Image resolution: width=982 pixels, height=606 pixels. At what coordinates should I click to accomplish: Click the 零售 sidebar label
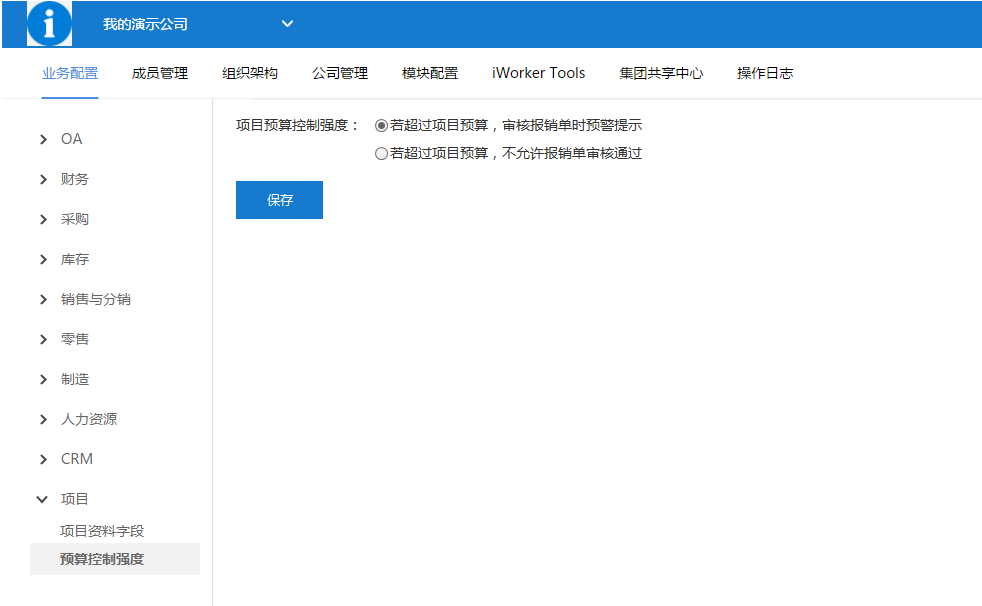tap(75, 339)
